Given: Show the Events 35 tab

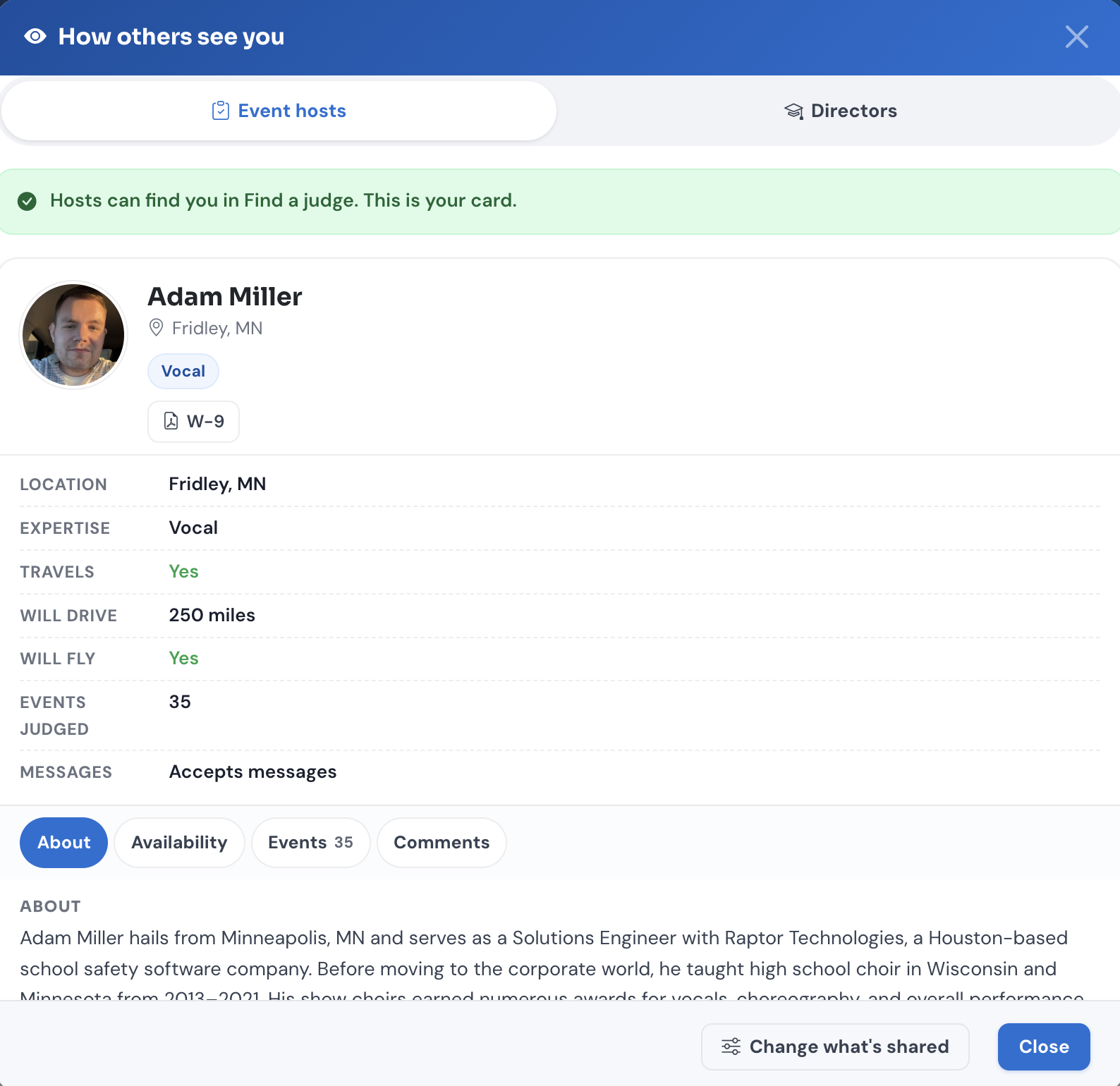Looking at the screenshot, I should (310, 843).
